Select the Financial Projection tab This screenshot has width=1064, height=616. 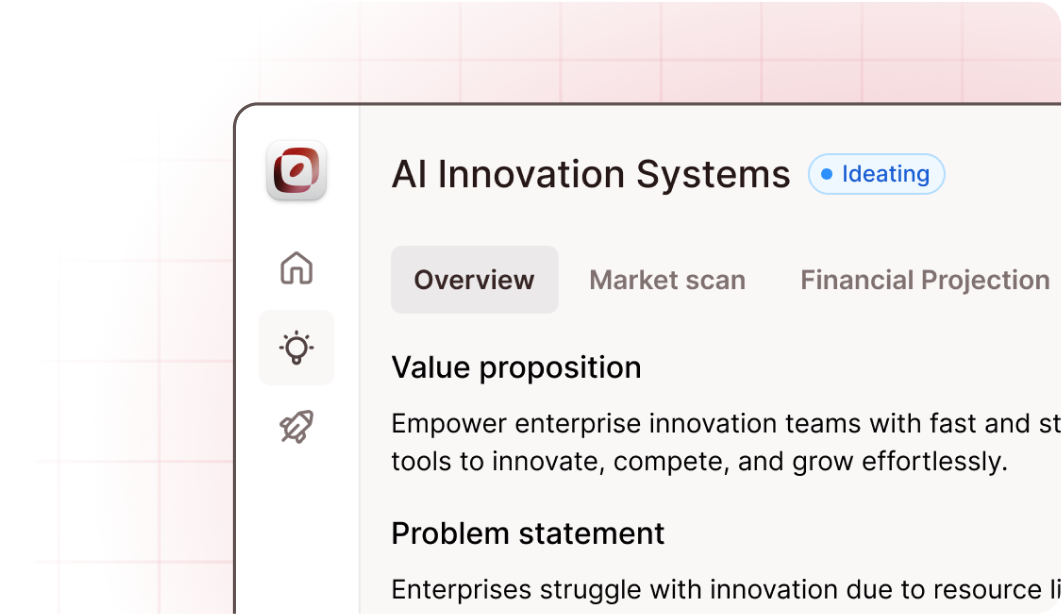[x=925, y=280]
